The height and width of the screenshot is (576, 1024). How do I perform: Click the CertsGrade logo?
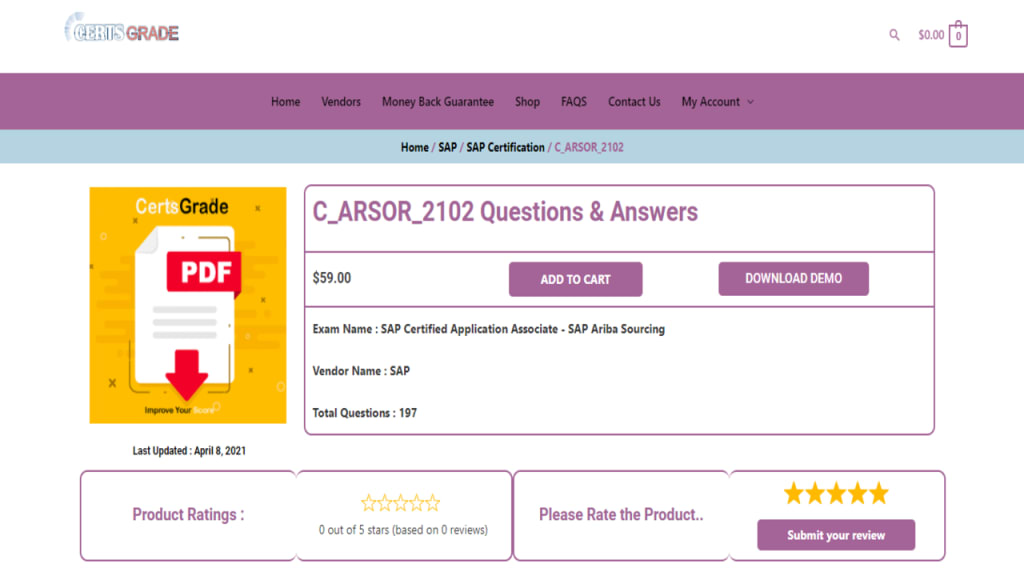121,28
